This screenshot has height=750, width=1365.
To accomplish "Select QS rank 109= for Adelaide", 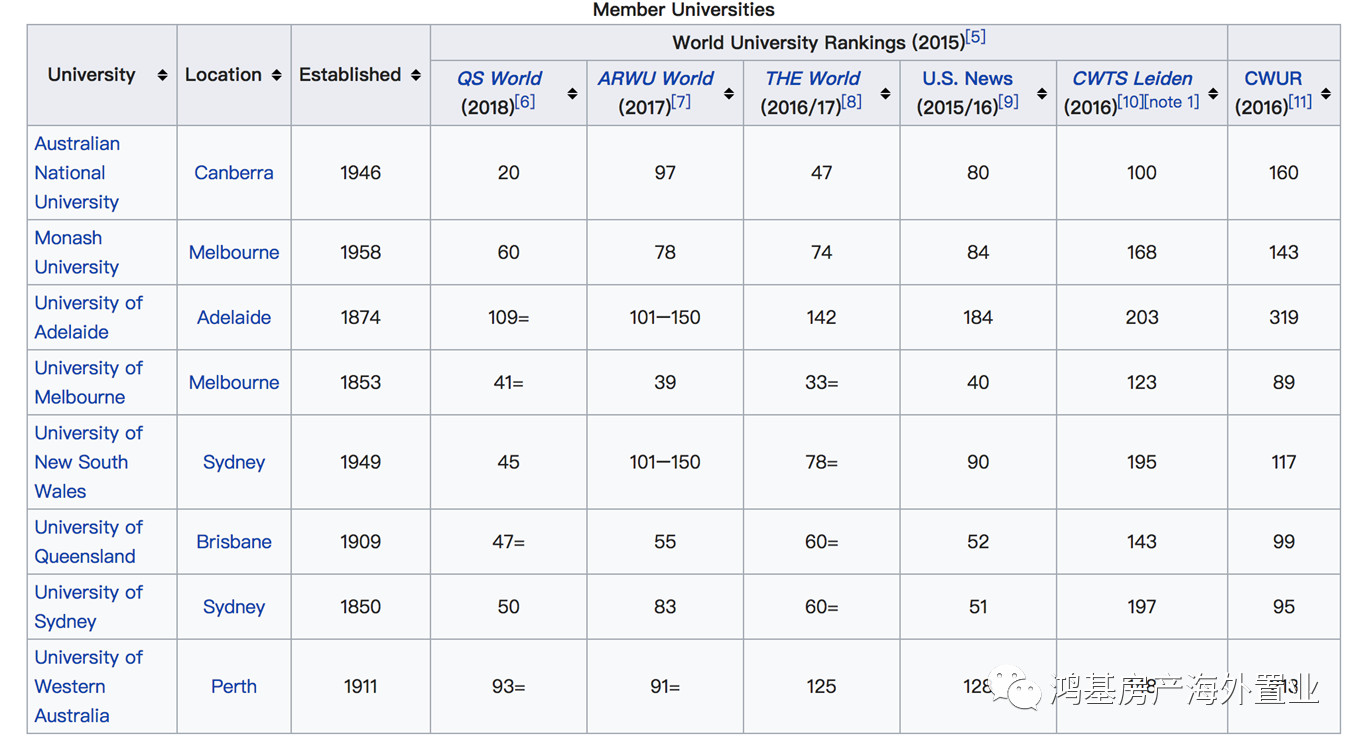I will 508,318.
